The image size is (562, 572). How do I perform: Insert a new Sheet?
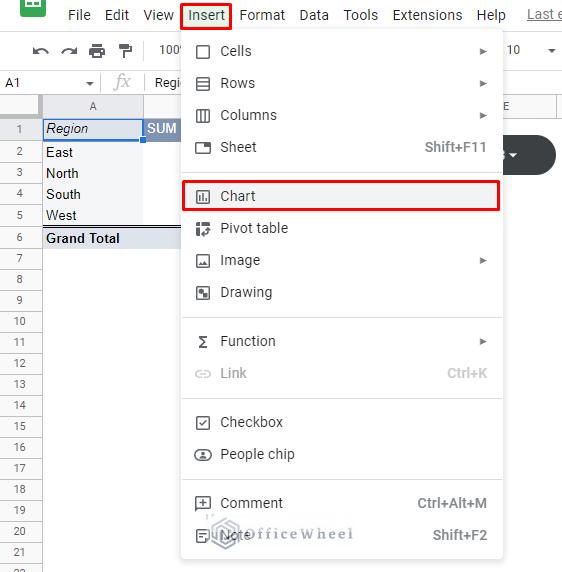click(x=342, y=147)
